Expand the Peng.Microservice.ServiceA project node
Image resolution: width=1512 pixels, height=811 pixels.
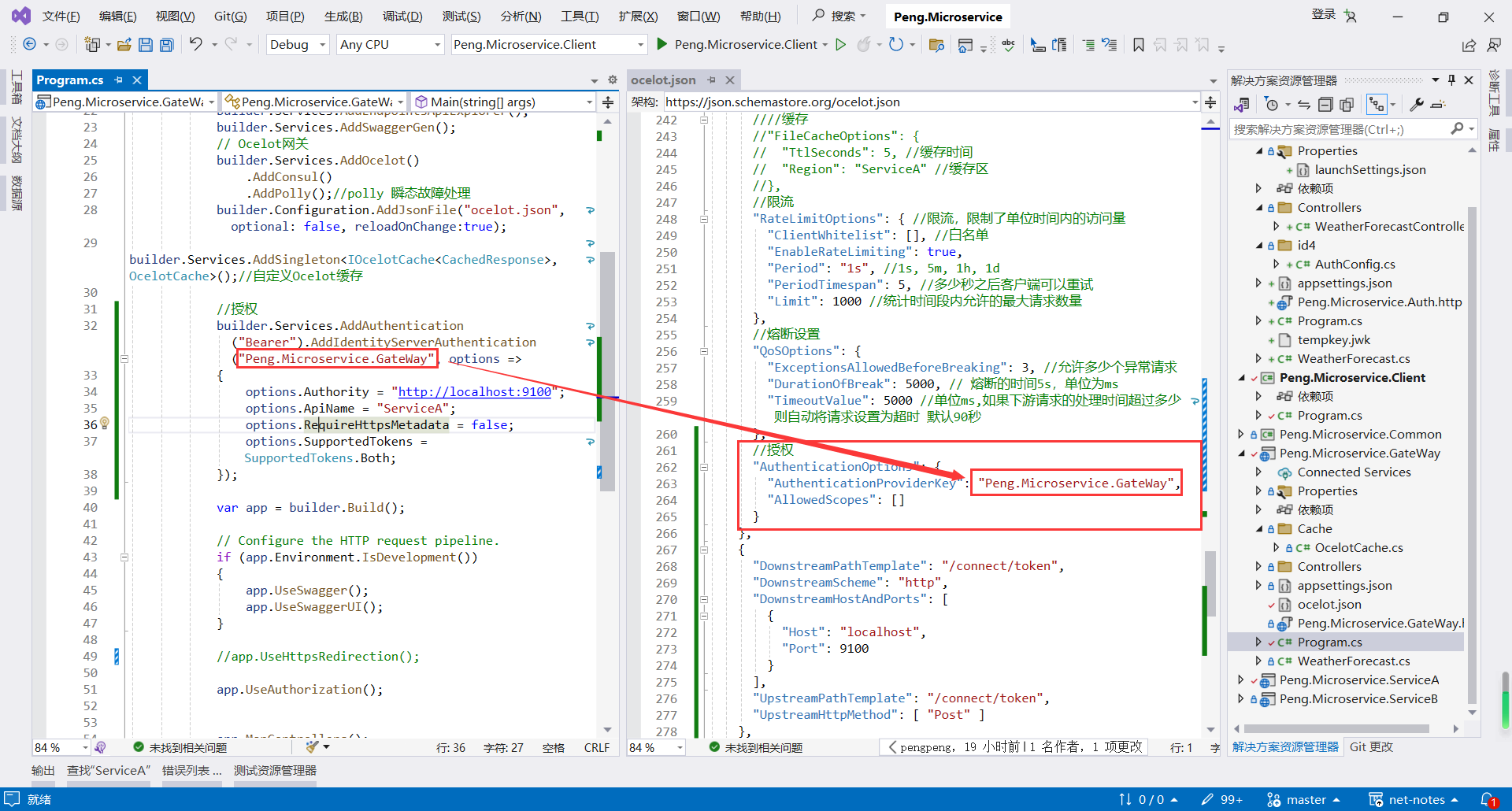(1241, 680)
